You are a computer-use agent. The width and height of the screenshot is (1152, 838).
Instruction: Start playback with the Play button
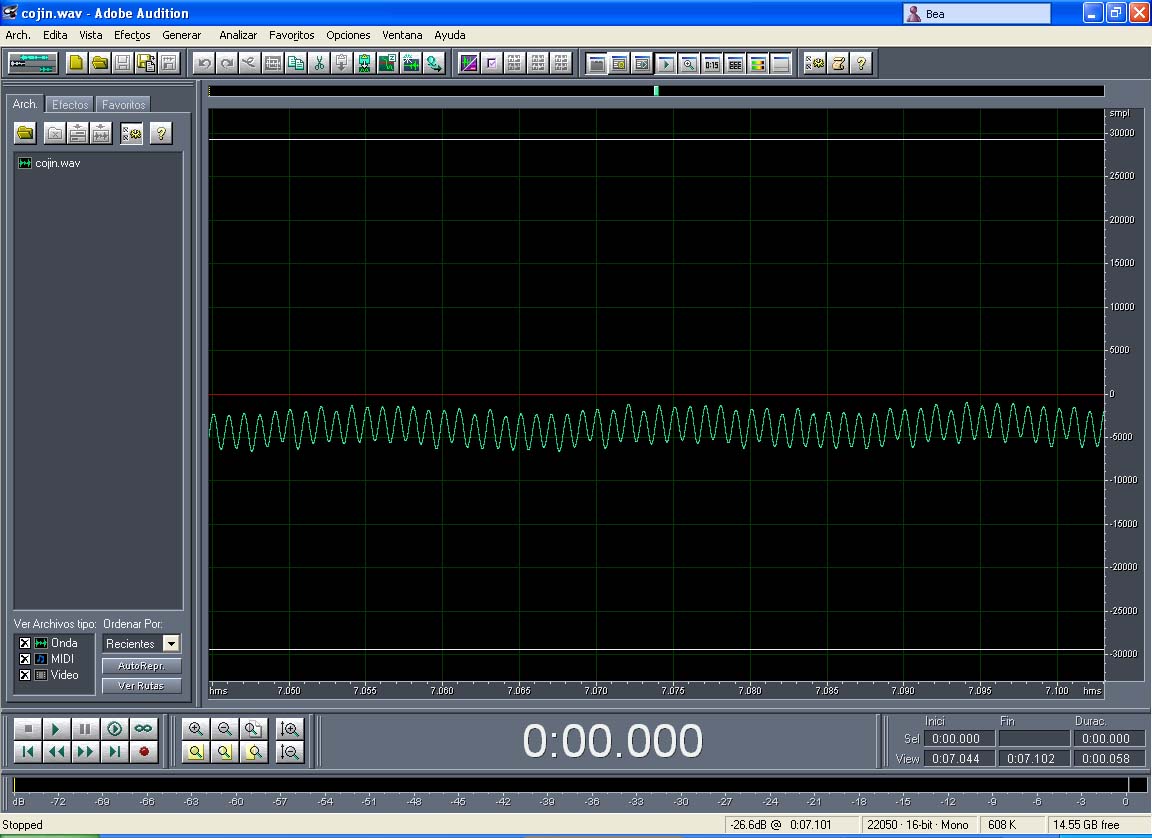pos(56,729)
